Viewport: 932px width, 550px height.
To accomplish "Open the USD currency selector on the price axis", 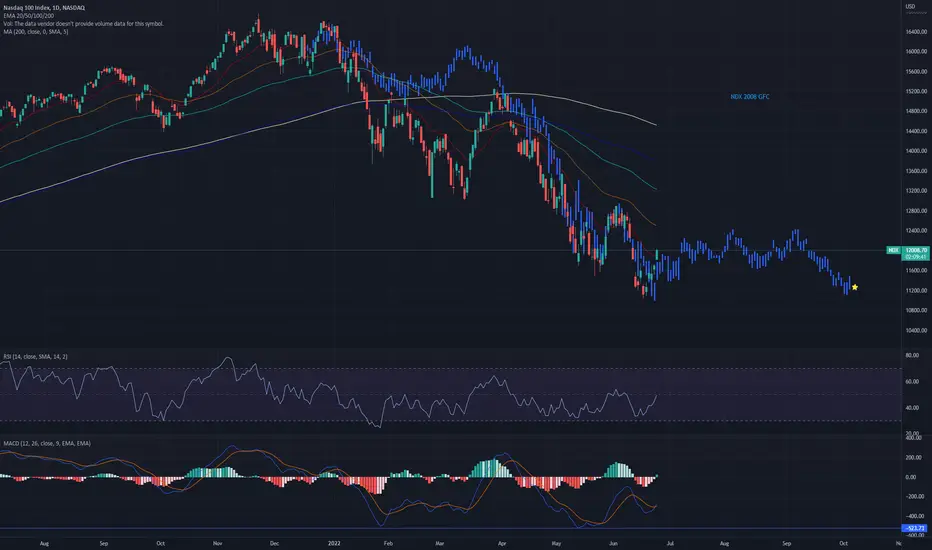I will 910,7.
